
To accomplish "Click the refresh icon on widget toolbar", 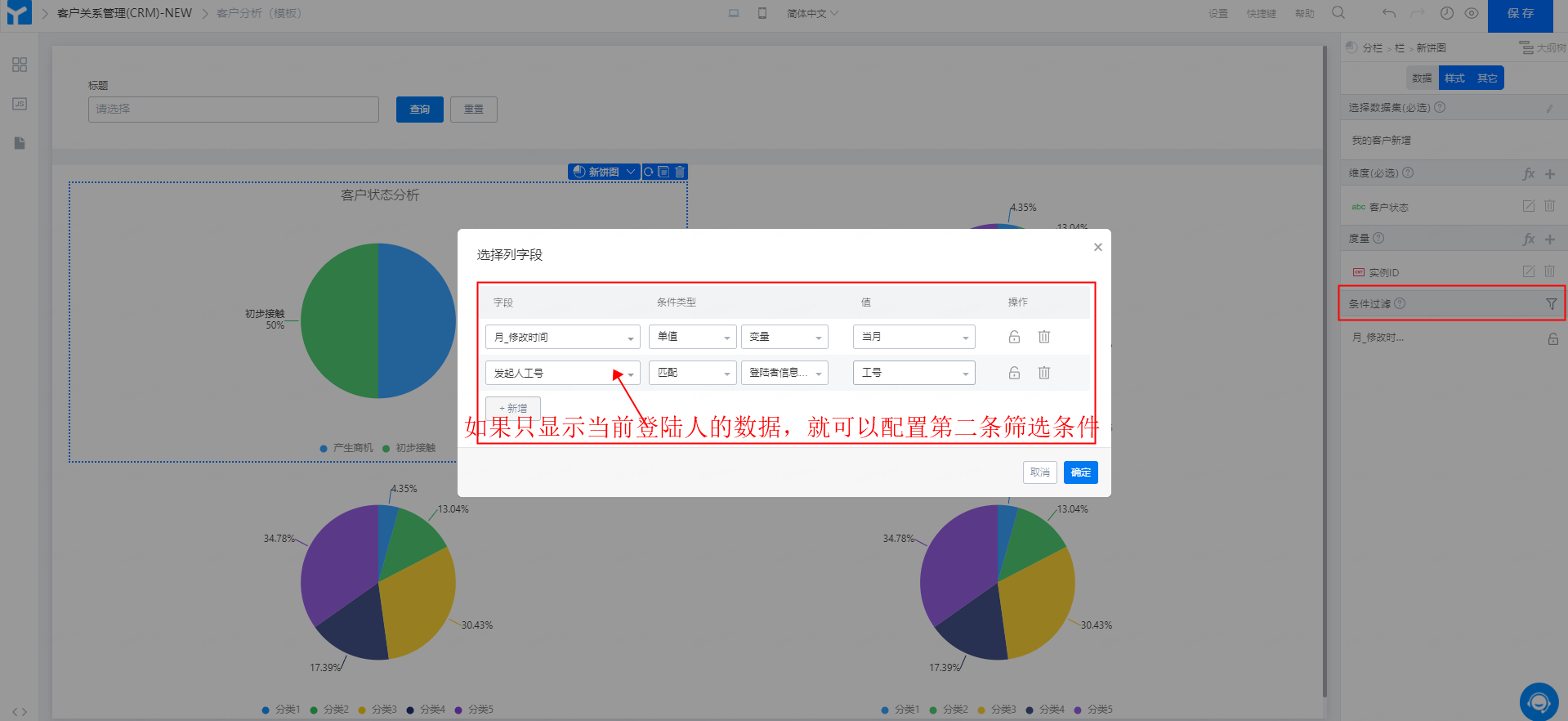I will coord(649,172).
